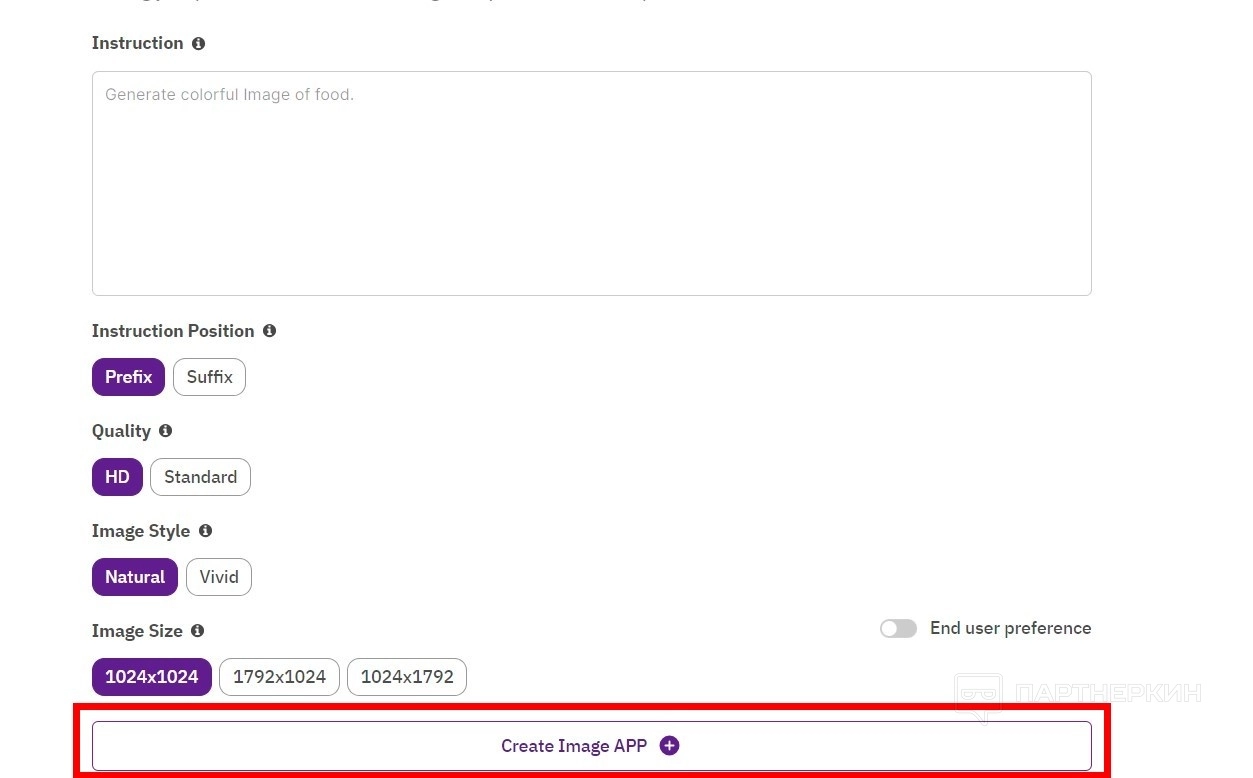Choose HD quality
Image resolution: width=1253 pixels, height=778 pixels.
(x=117, y=477)
